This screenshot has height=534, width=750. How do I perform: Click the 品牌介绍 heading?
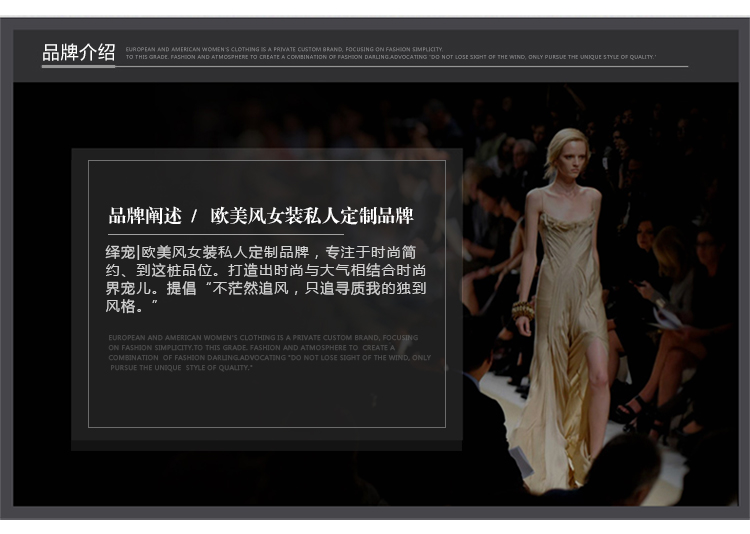78,52
